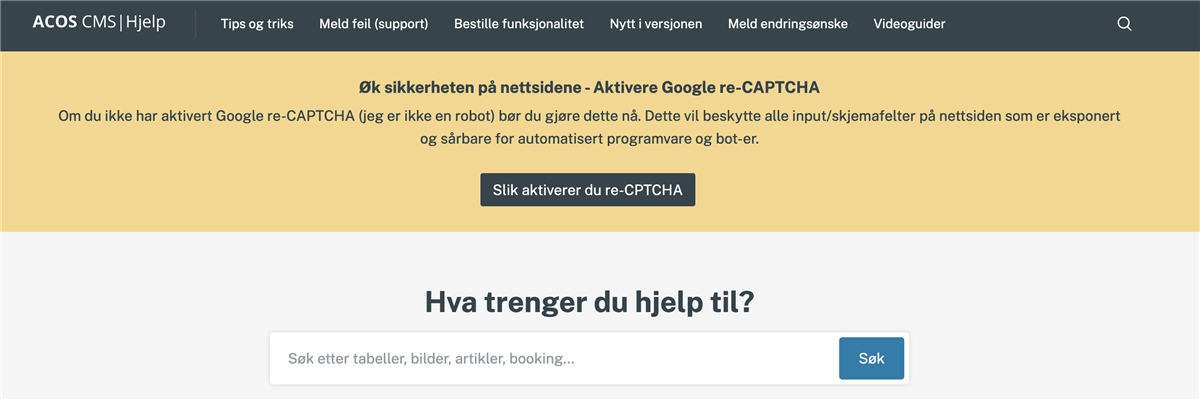This screenshot has height=400, width=1200.
Task: Open the Videoguider section
Action: click(909, 24)
